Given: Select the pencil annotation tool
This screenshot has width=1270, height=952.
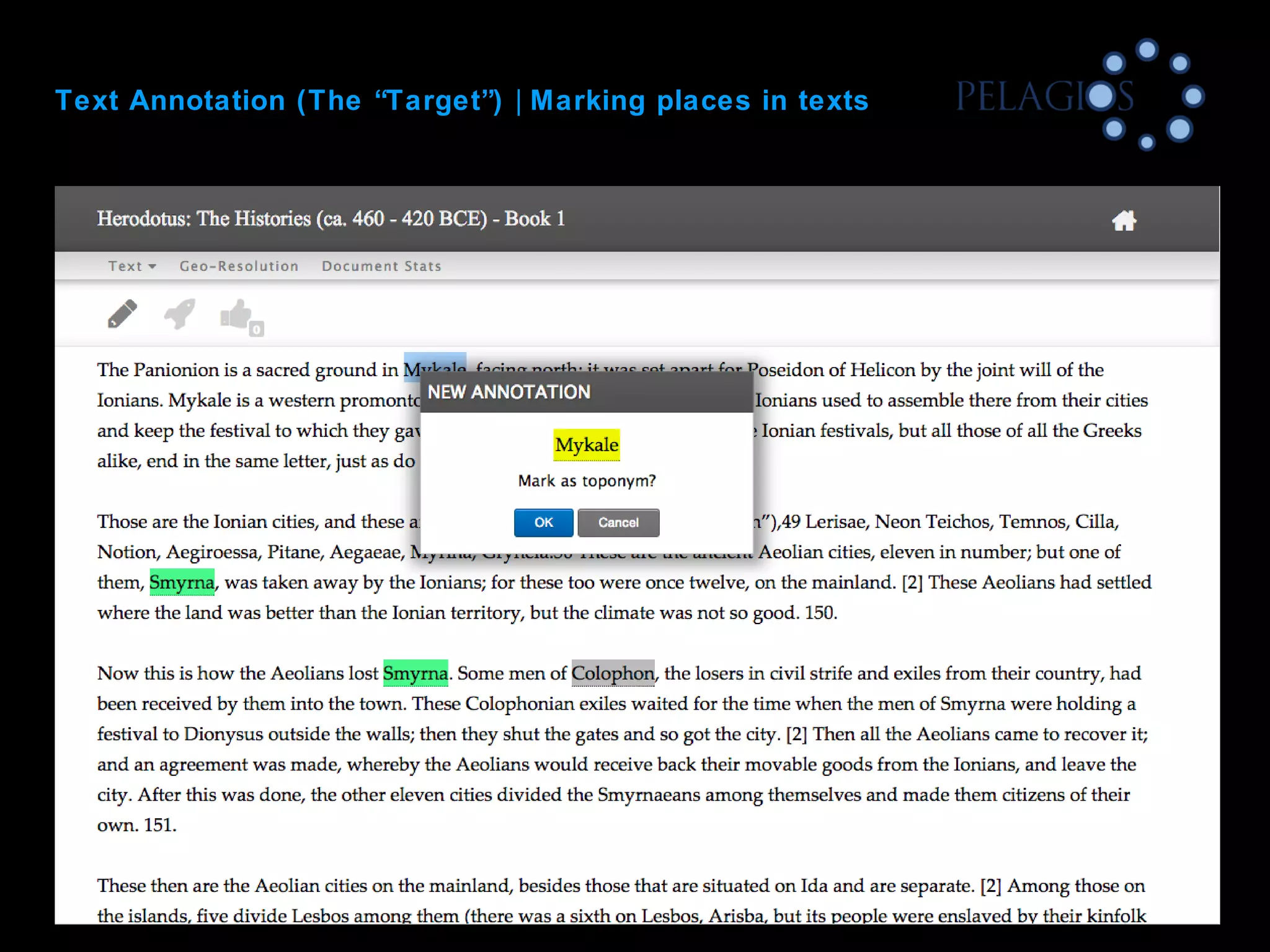Looking at the screenshot, I should 122,314.
